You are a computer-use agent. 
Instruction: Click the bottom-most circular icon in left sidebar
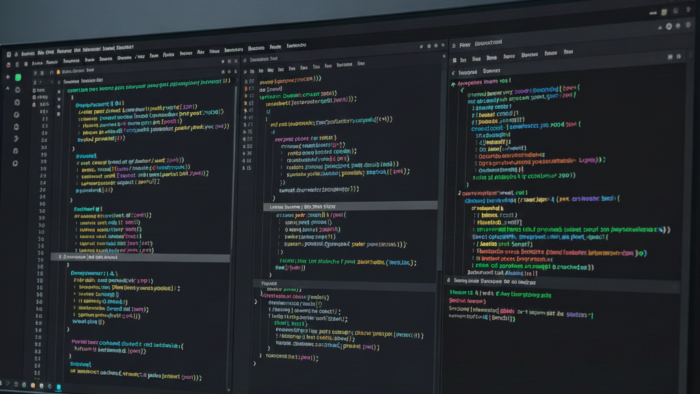tap(15, 163)
